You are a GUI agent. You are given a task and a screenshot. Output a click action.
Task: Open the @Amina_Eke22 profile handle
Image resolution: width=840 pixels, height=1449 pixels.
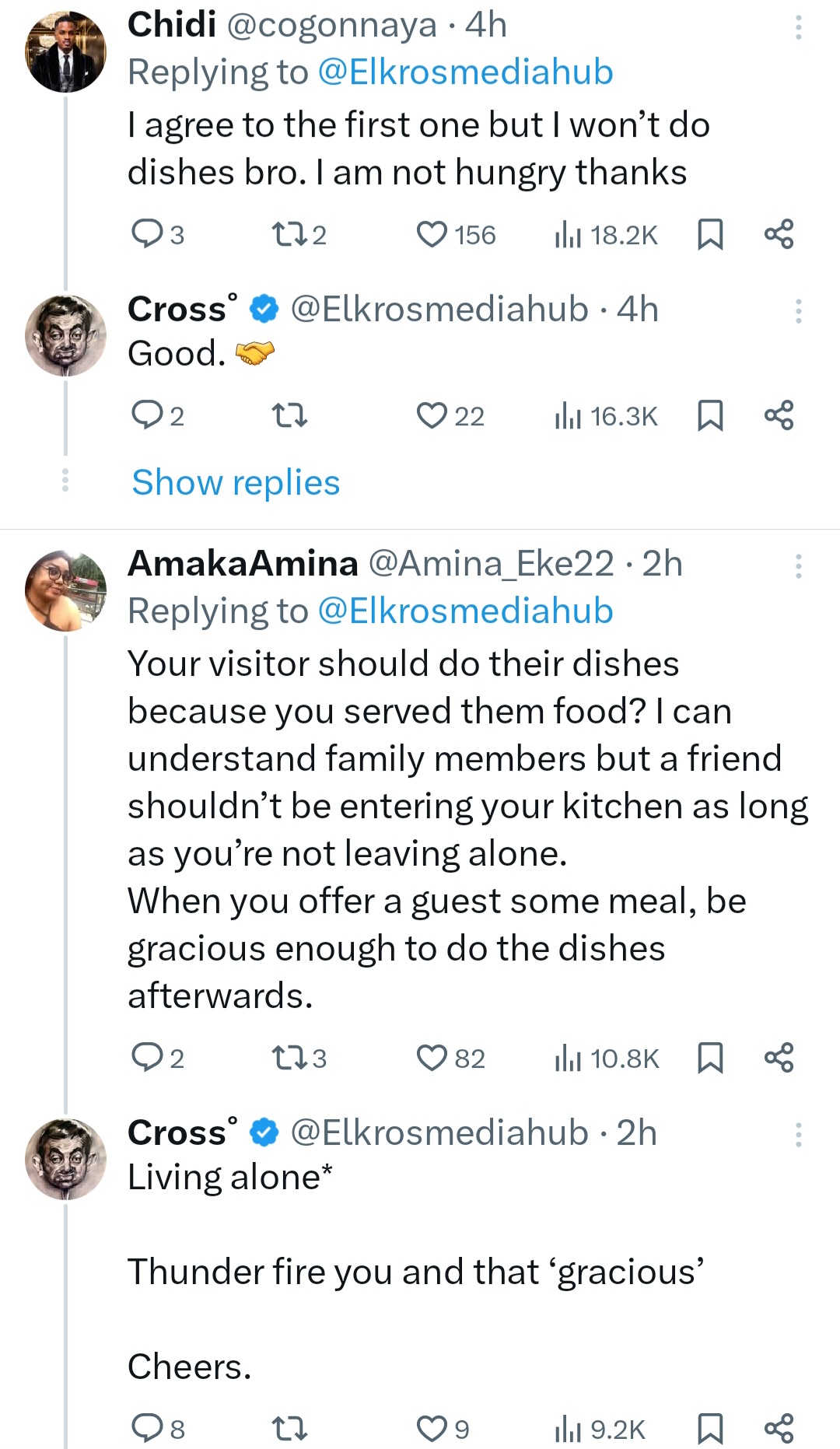[490, 564]
